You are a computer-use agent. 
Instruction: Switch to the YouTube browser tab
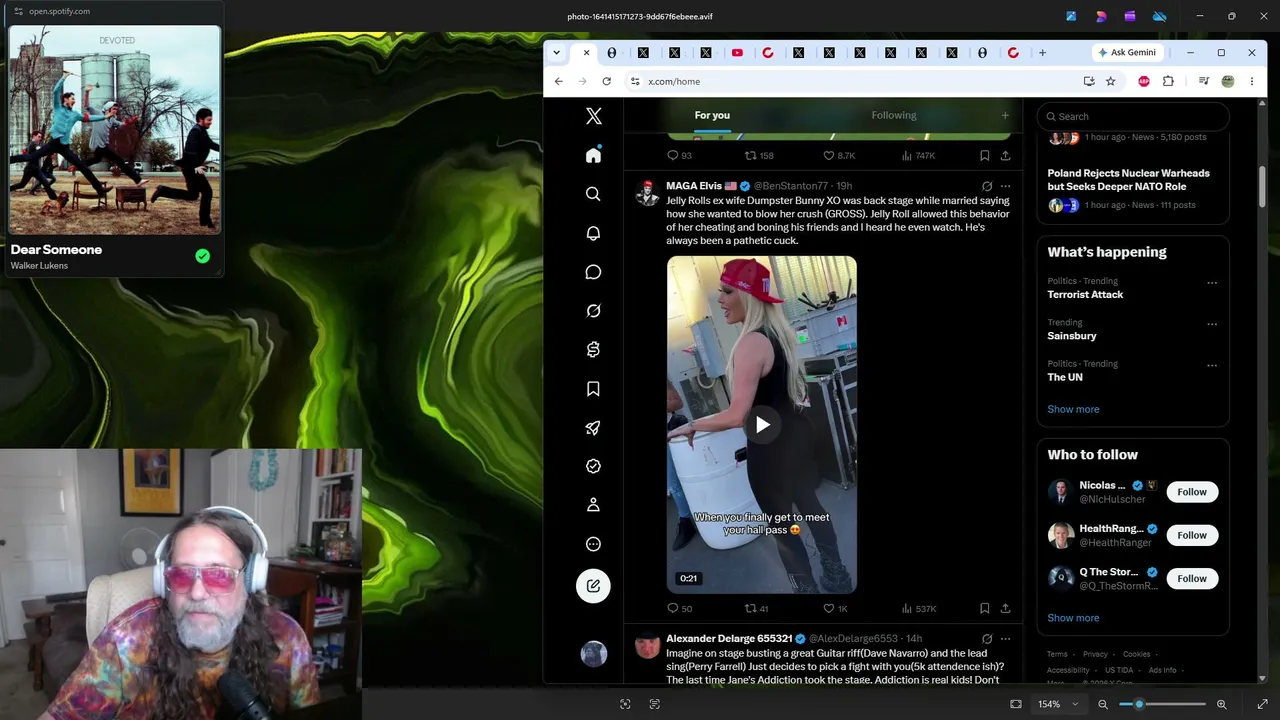click(737, 53)
